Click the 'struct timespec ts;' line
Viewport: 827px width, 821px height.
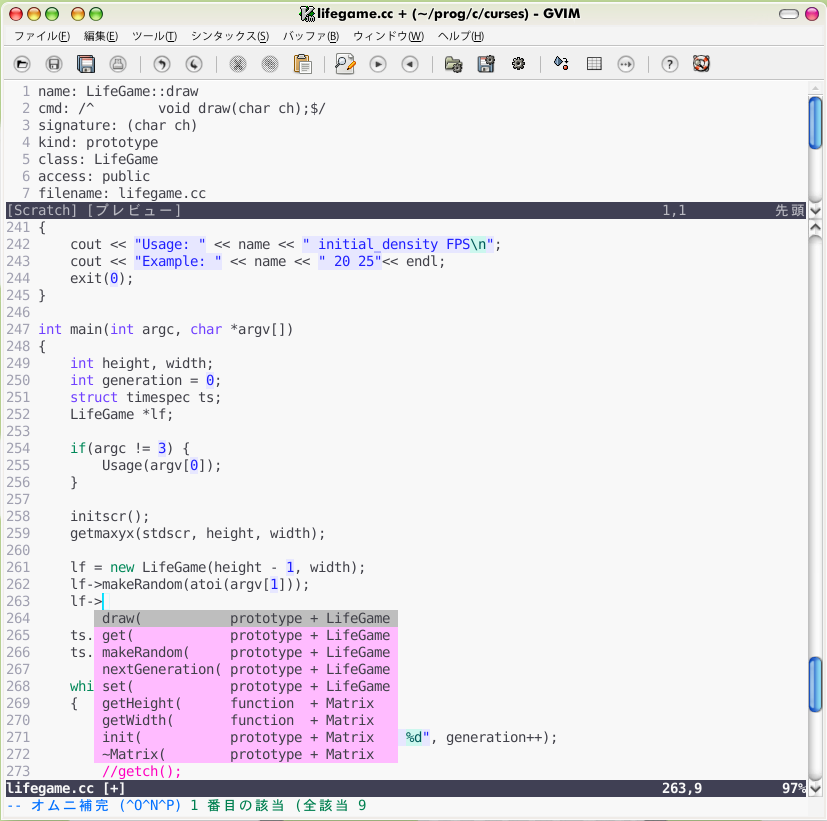[x=146, y=397]
